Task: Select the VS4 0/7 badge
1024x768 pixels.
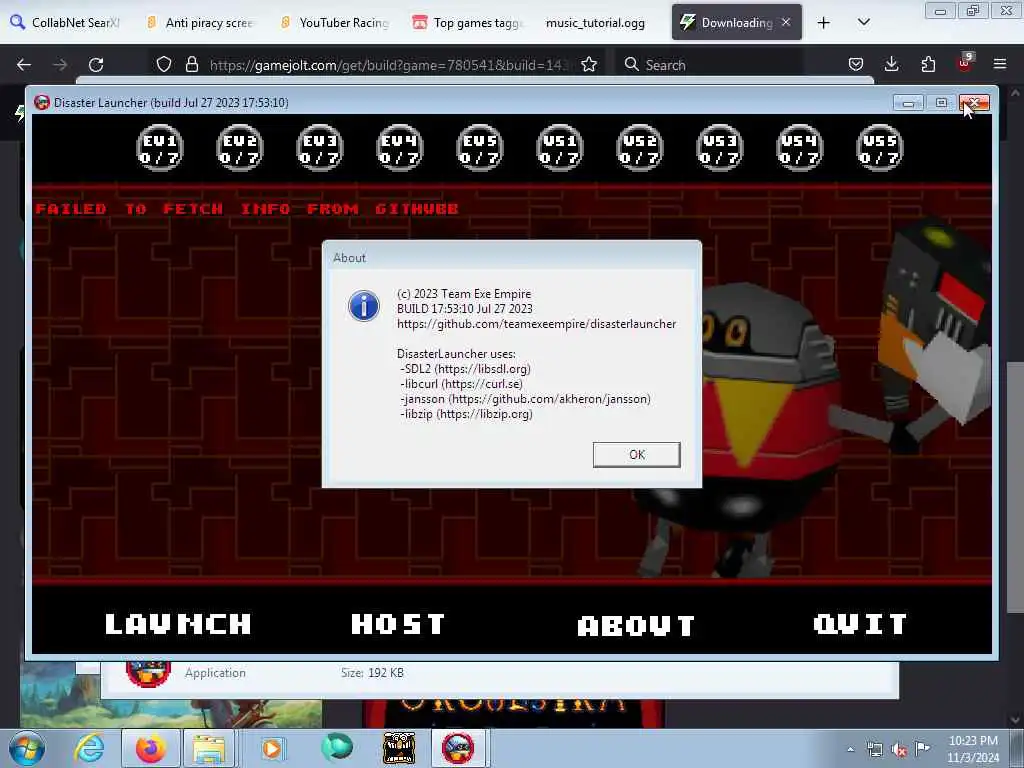Action: pos(800,148)
